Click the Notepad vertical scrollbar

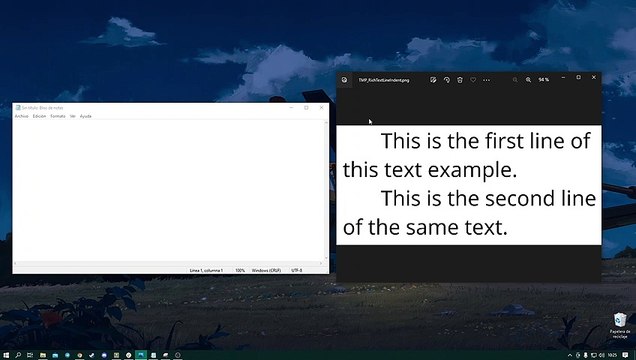tap(326, 191)
